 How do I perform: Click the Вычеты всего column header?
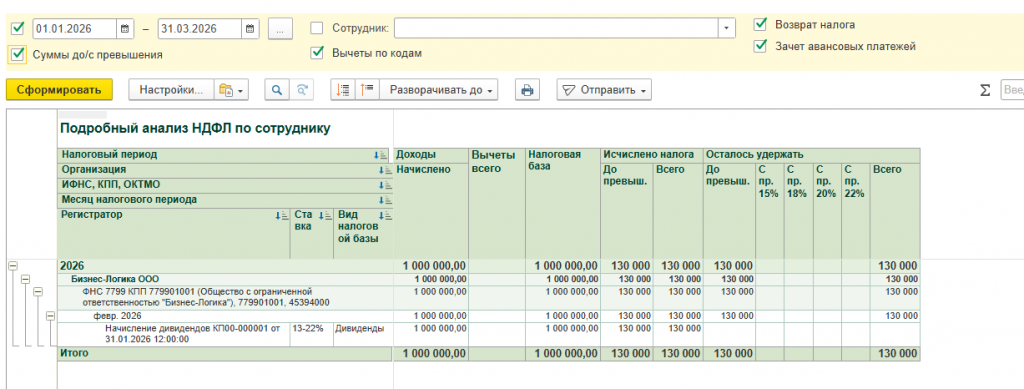(497, 203)
